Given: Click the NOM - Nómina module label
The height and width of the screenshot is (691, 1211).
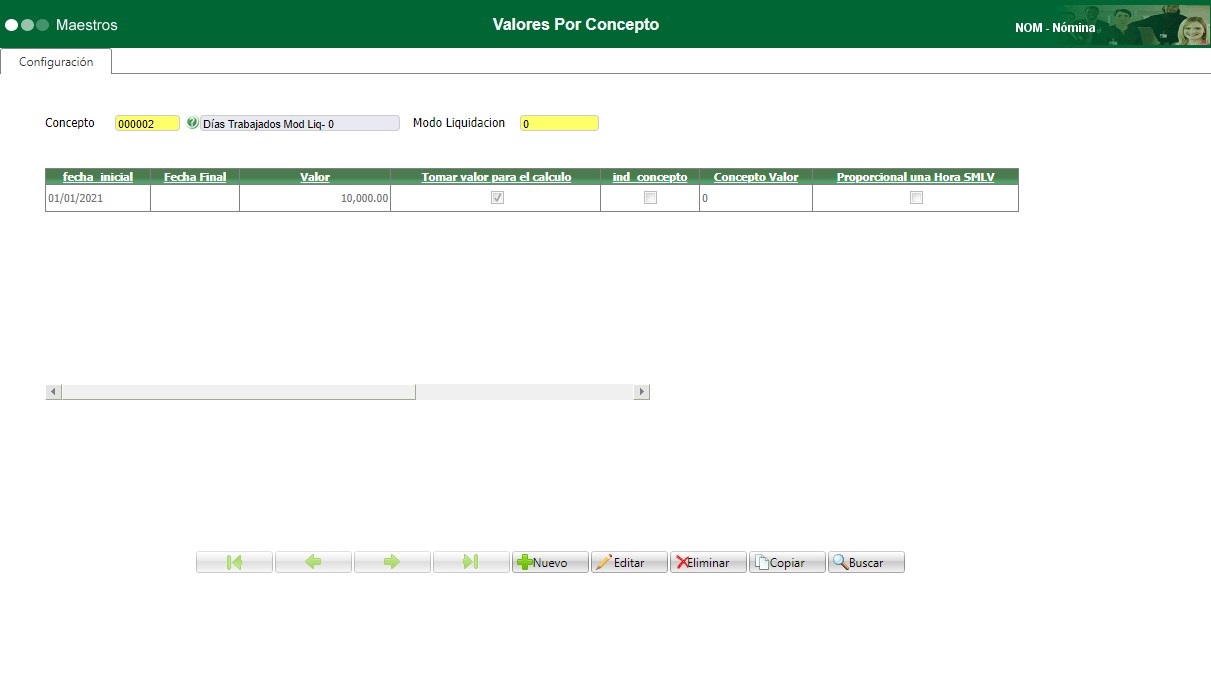Looking at the screenshot, I should pyautogui.click(x=1055, y=28).
